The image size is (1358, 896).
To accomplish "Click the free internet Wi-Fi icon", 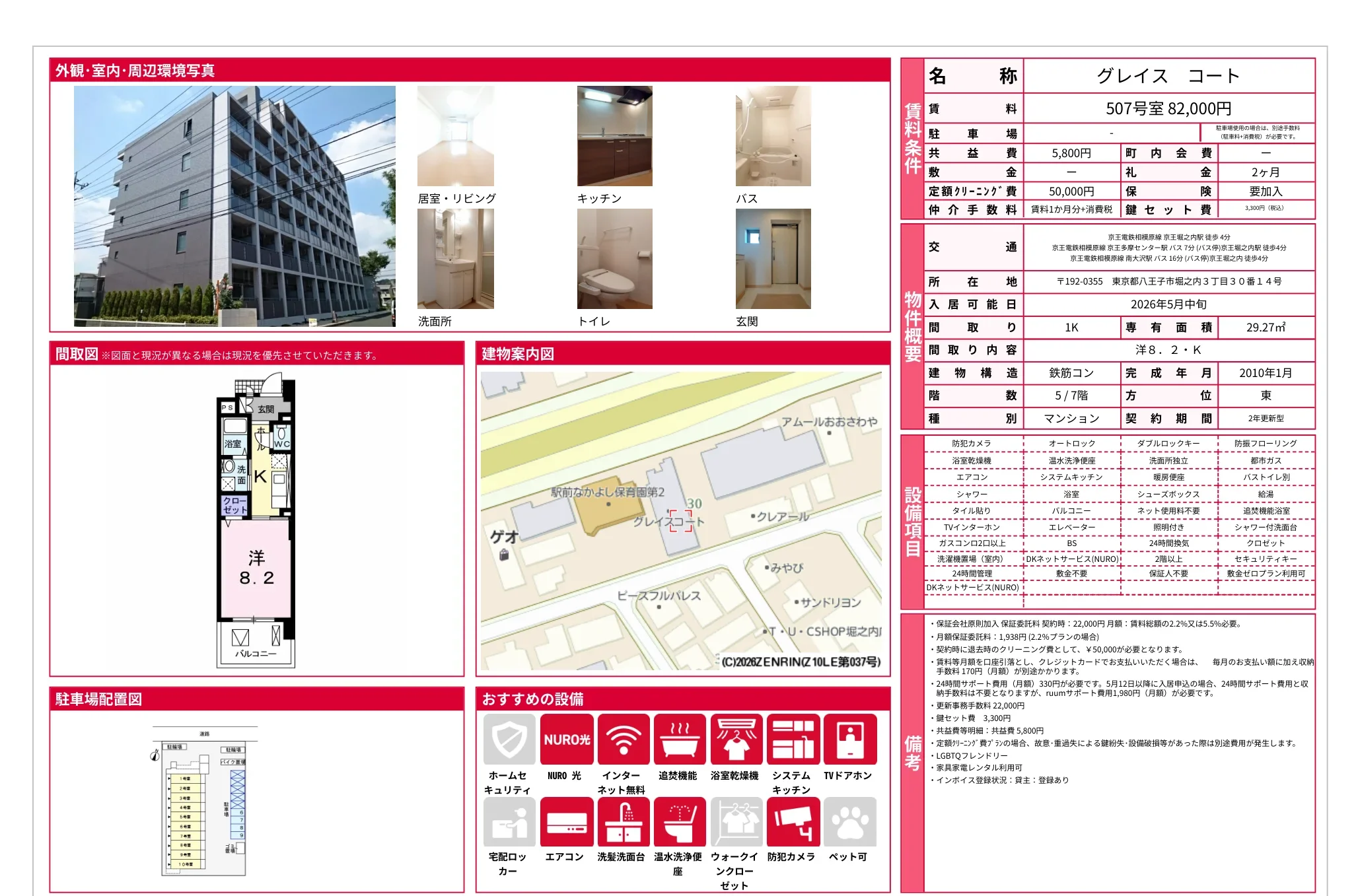I will [623, 740].
